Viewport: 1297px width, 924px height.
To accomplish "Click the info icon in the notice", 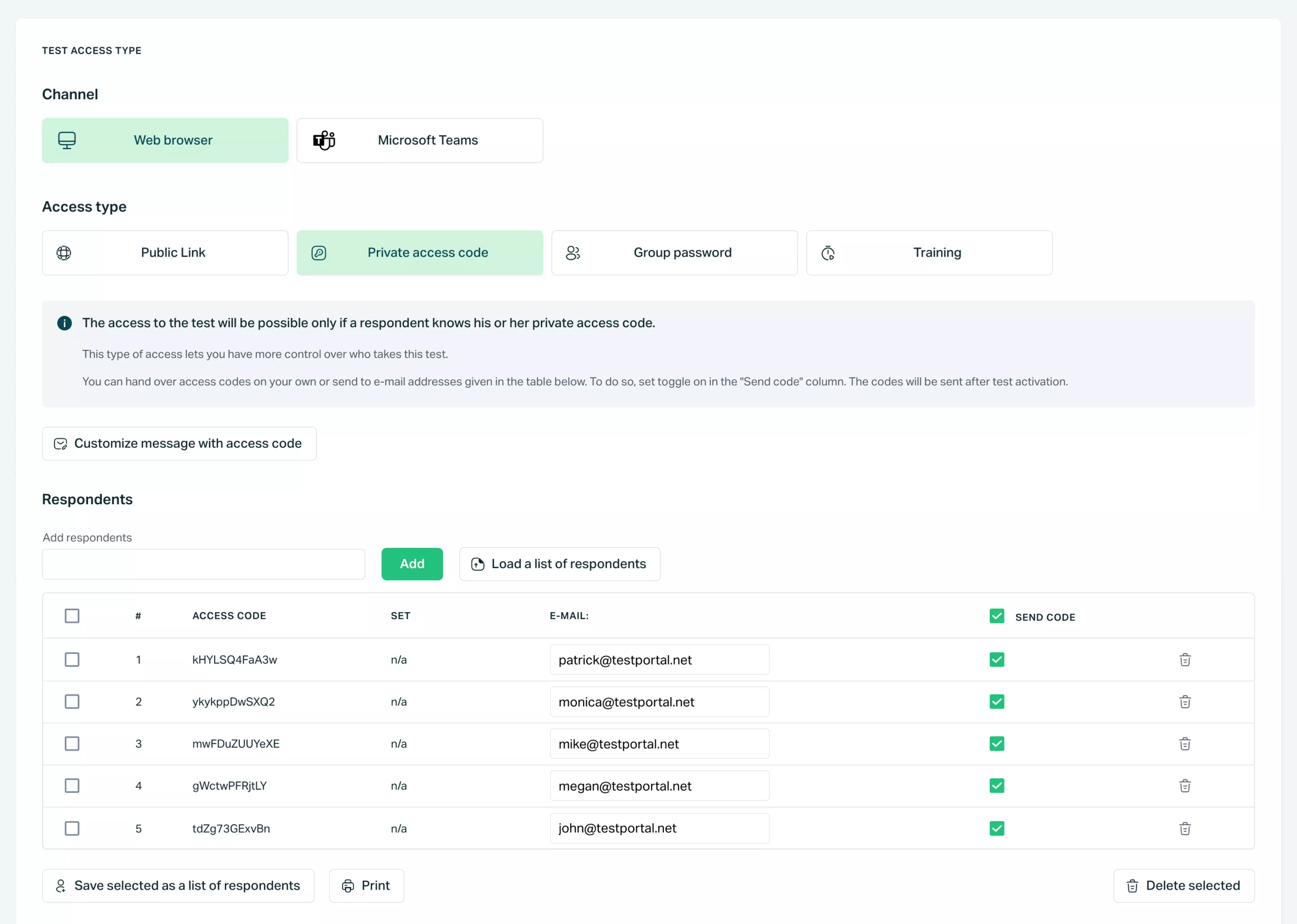I will (x=64, y=323).
